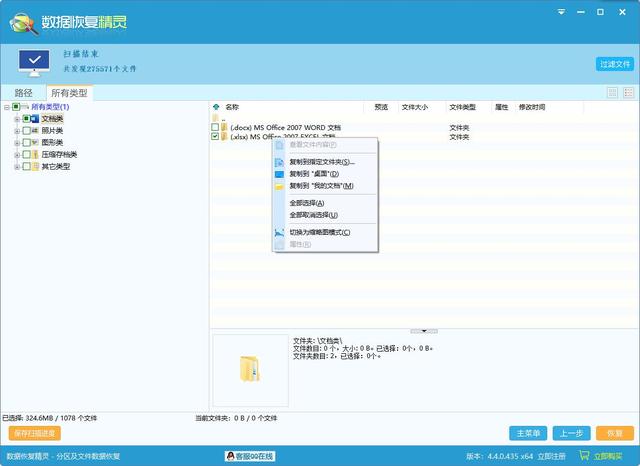Screen dimensions: 640x466
Task: Open the 立即购买 link
Action: pos(608,456)
